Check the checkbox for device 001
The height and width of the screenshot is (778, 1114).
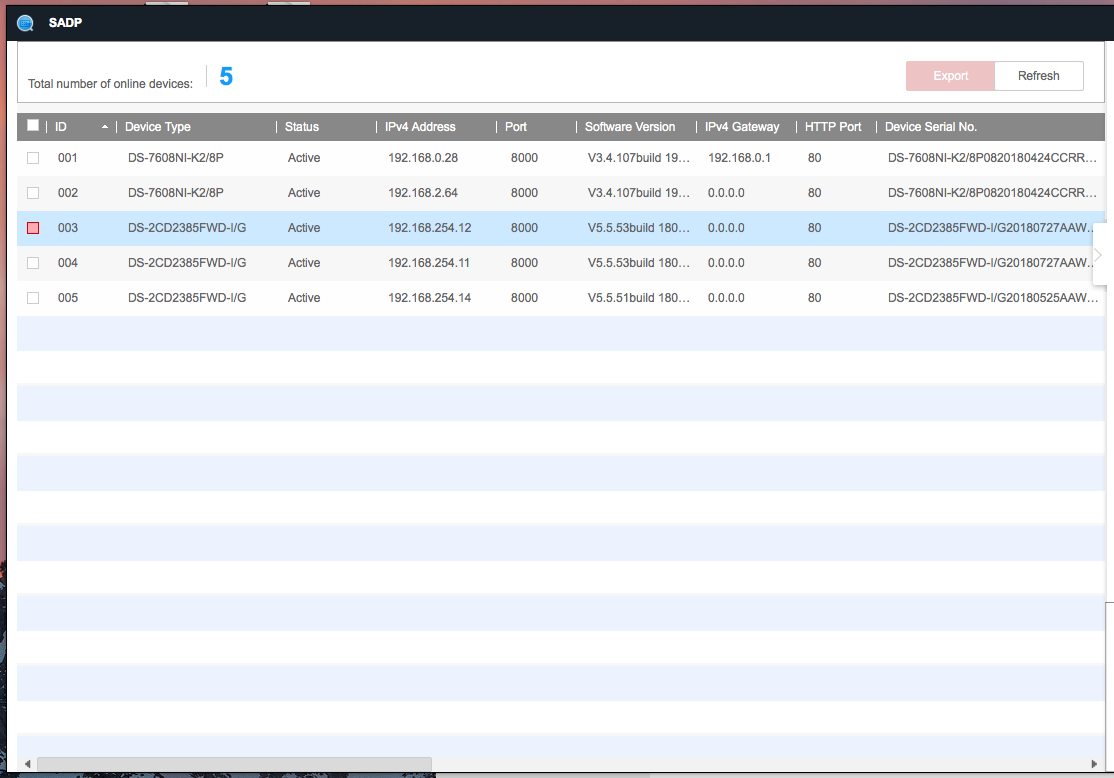pyautogui.click(x=33, y=158)
